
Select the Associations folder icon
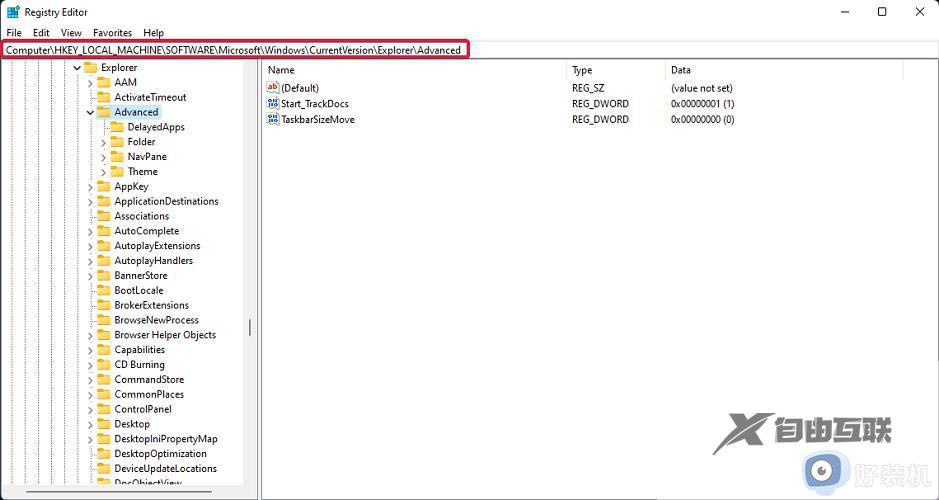click(104, 216)
